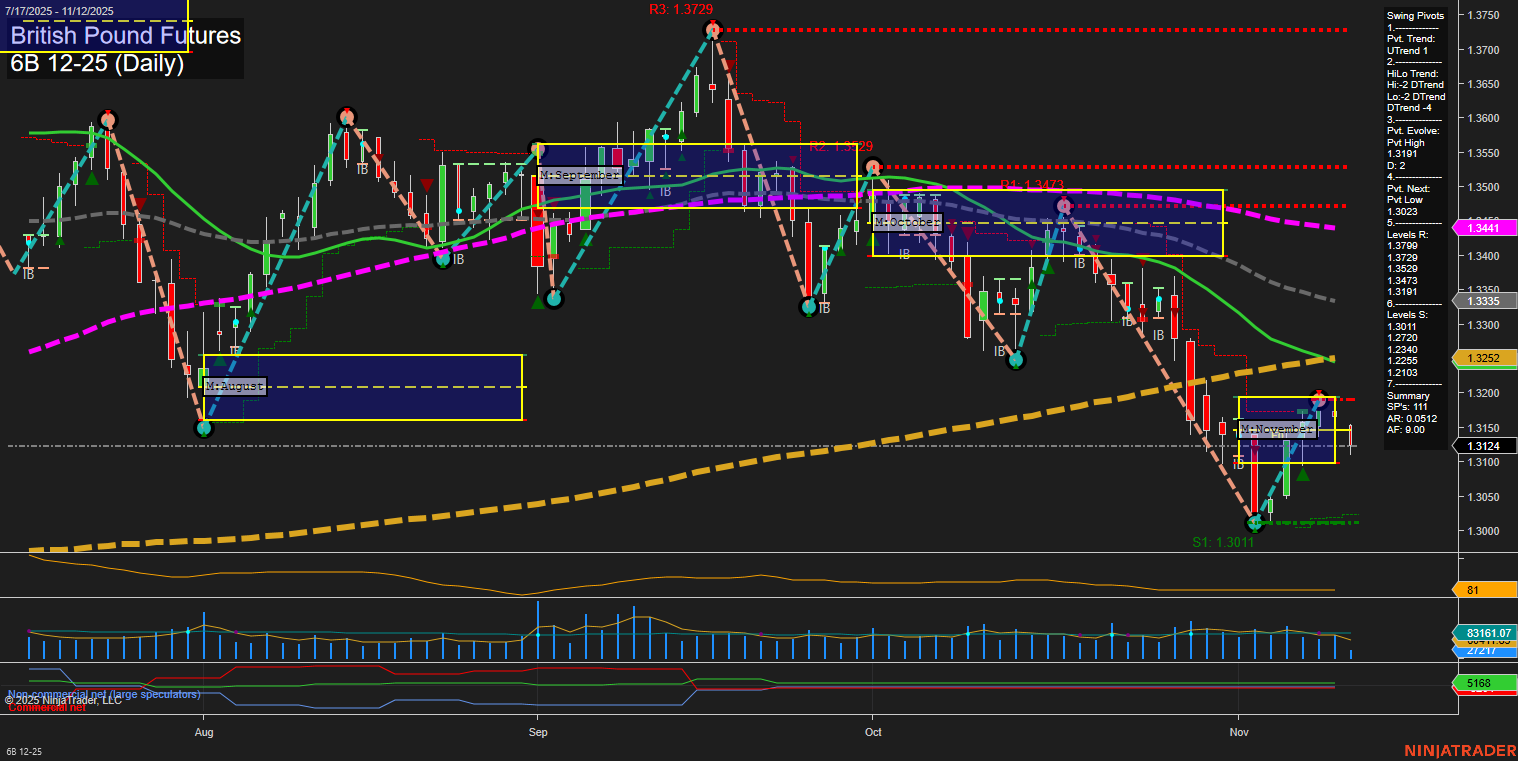Click the 1.3600 price axis tick
The image size is (1518, 761).
(x=1482, y=119)
